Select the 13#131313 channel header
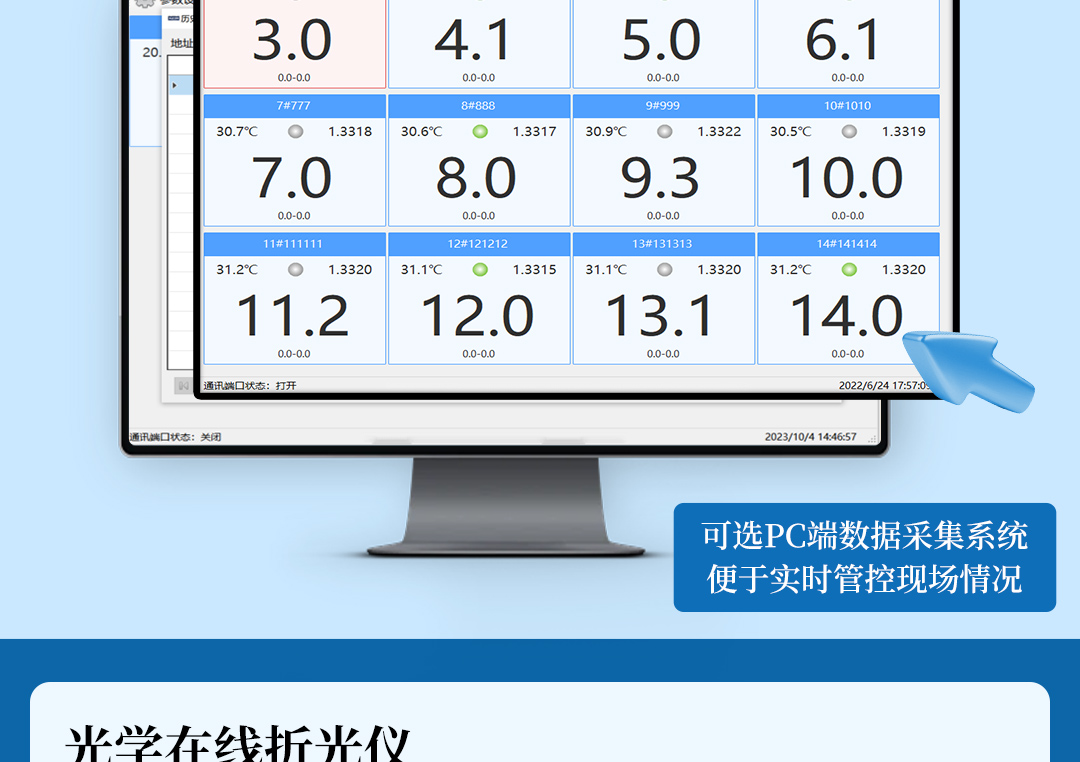Viewport: 1080px width, 762px height. (663, 244)
